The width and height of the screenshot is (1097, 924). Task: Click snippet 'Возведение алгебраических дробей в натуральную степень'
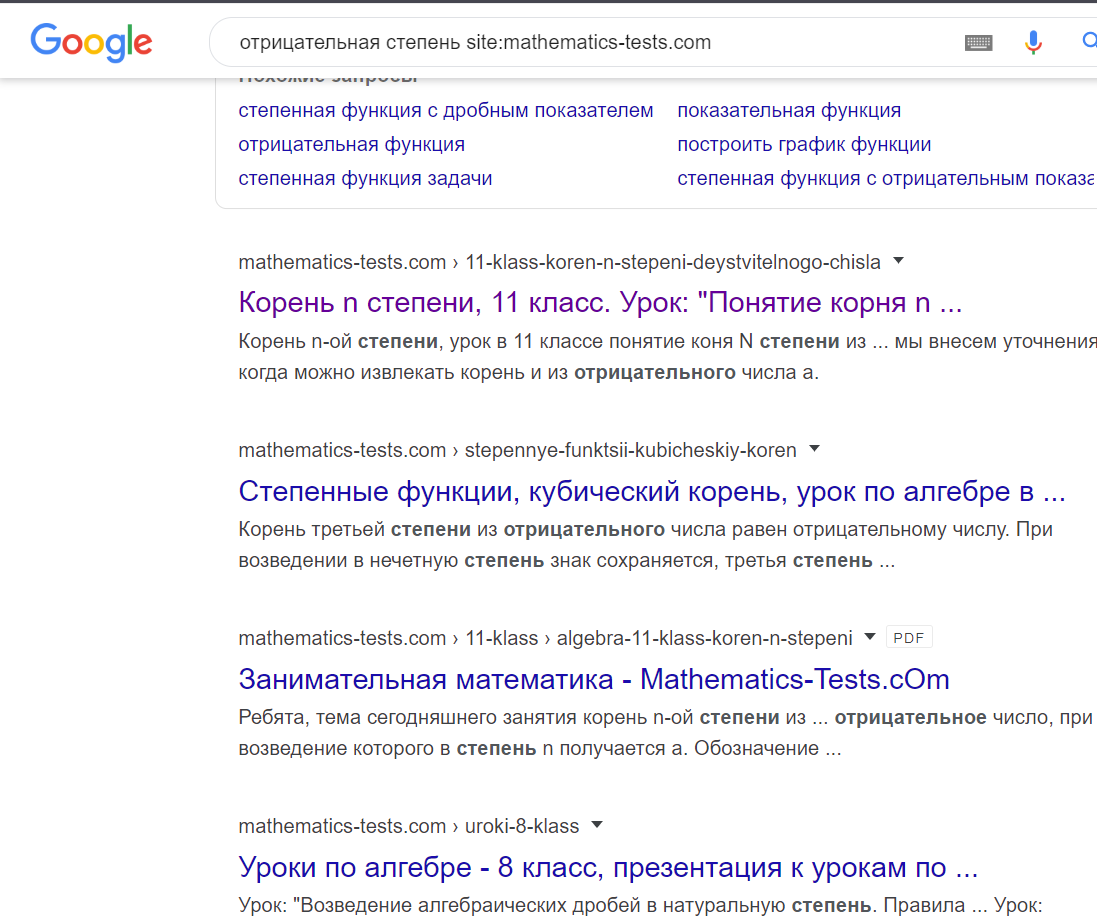[x=586, y=906]
